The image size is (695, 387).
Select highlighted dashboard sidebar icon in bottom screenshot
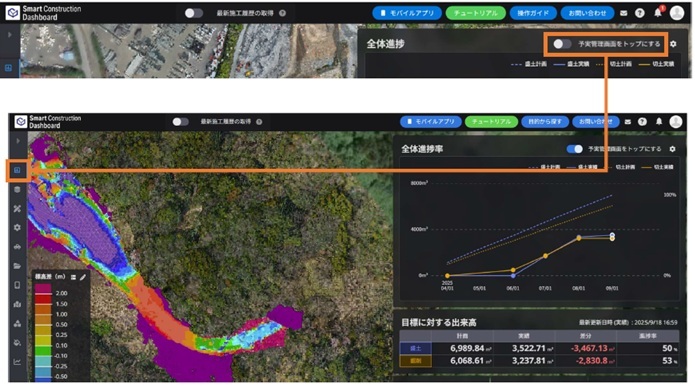point(17,170)
